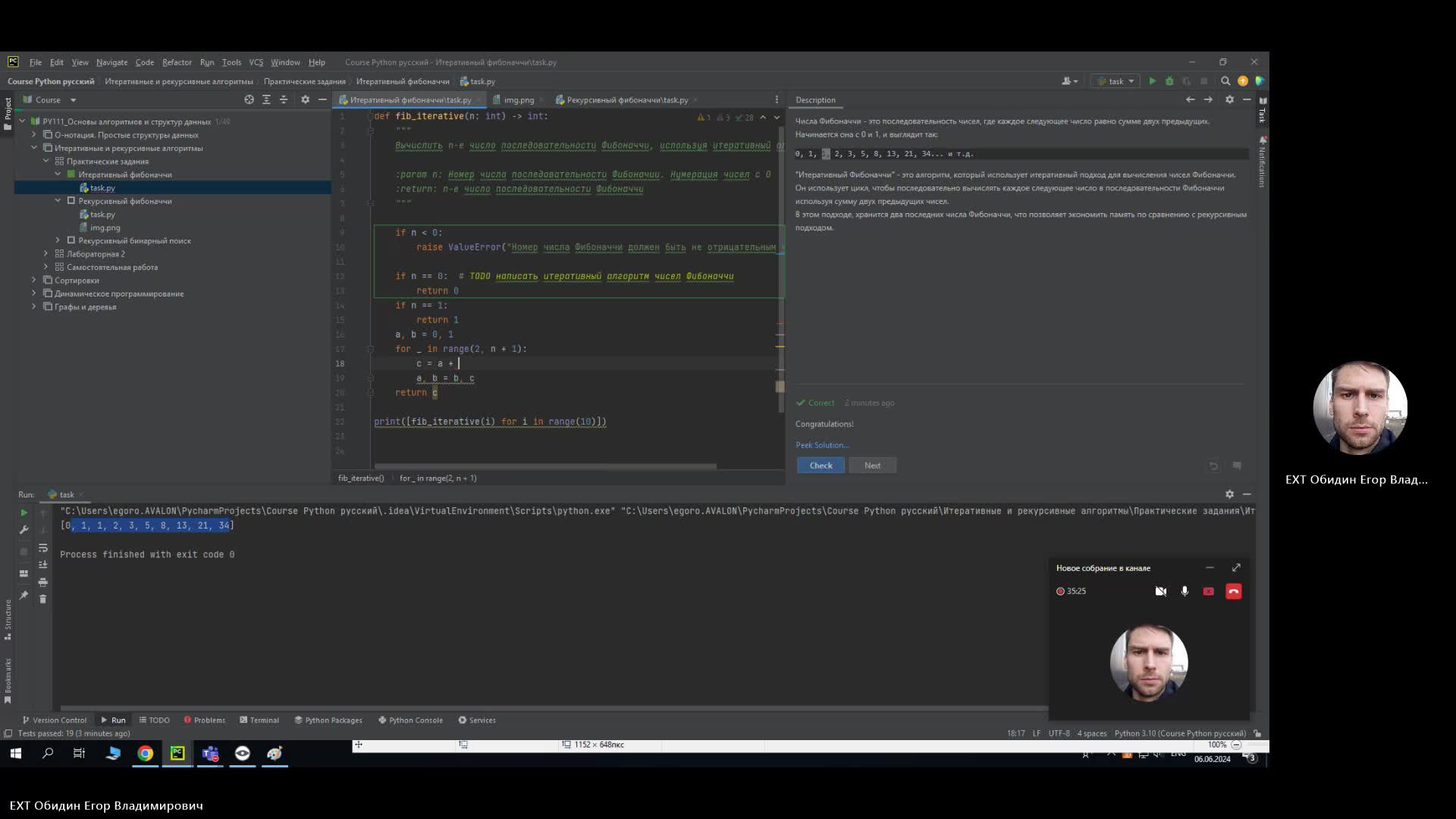The height and width of the screenshot is (819, 1456).
Task: Select img.png in the course tree
Action: pyautogui.click(x=105, y=227)
